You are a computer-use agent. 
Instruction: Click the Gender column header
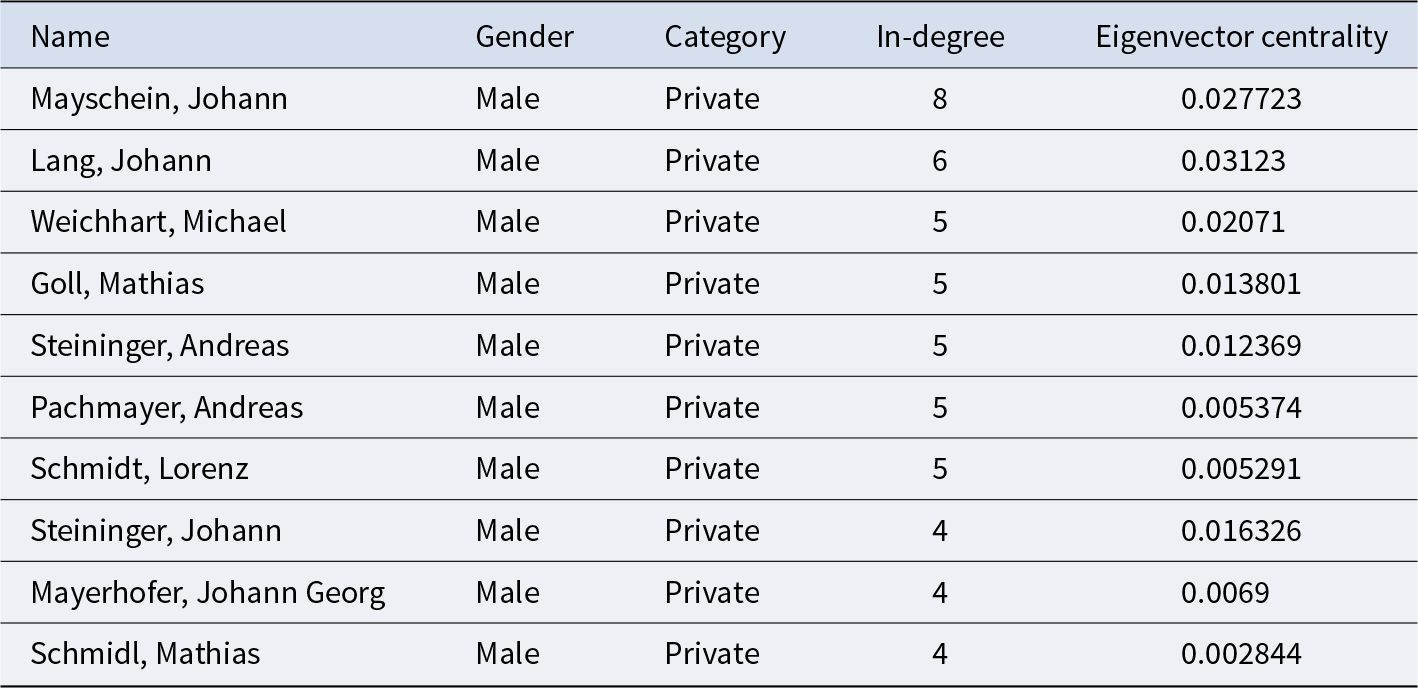pos(524,37)
